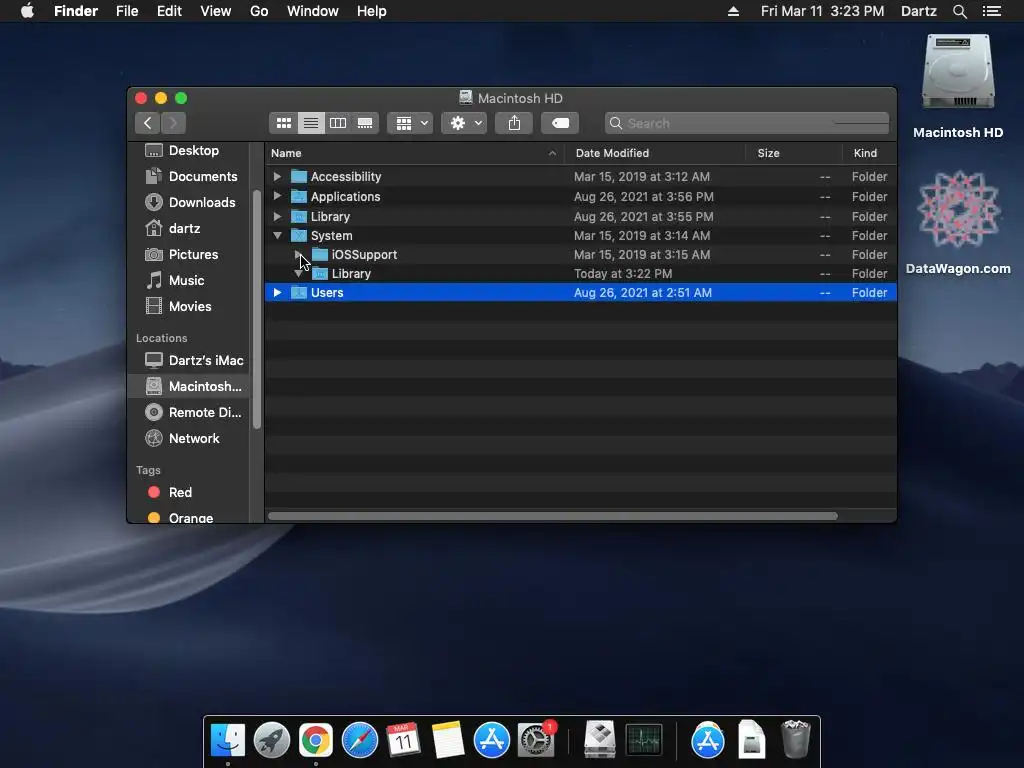Screen dimensions: 1024x768
Task: Expand the Users folder
Action: pos(277,293)
